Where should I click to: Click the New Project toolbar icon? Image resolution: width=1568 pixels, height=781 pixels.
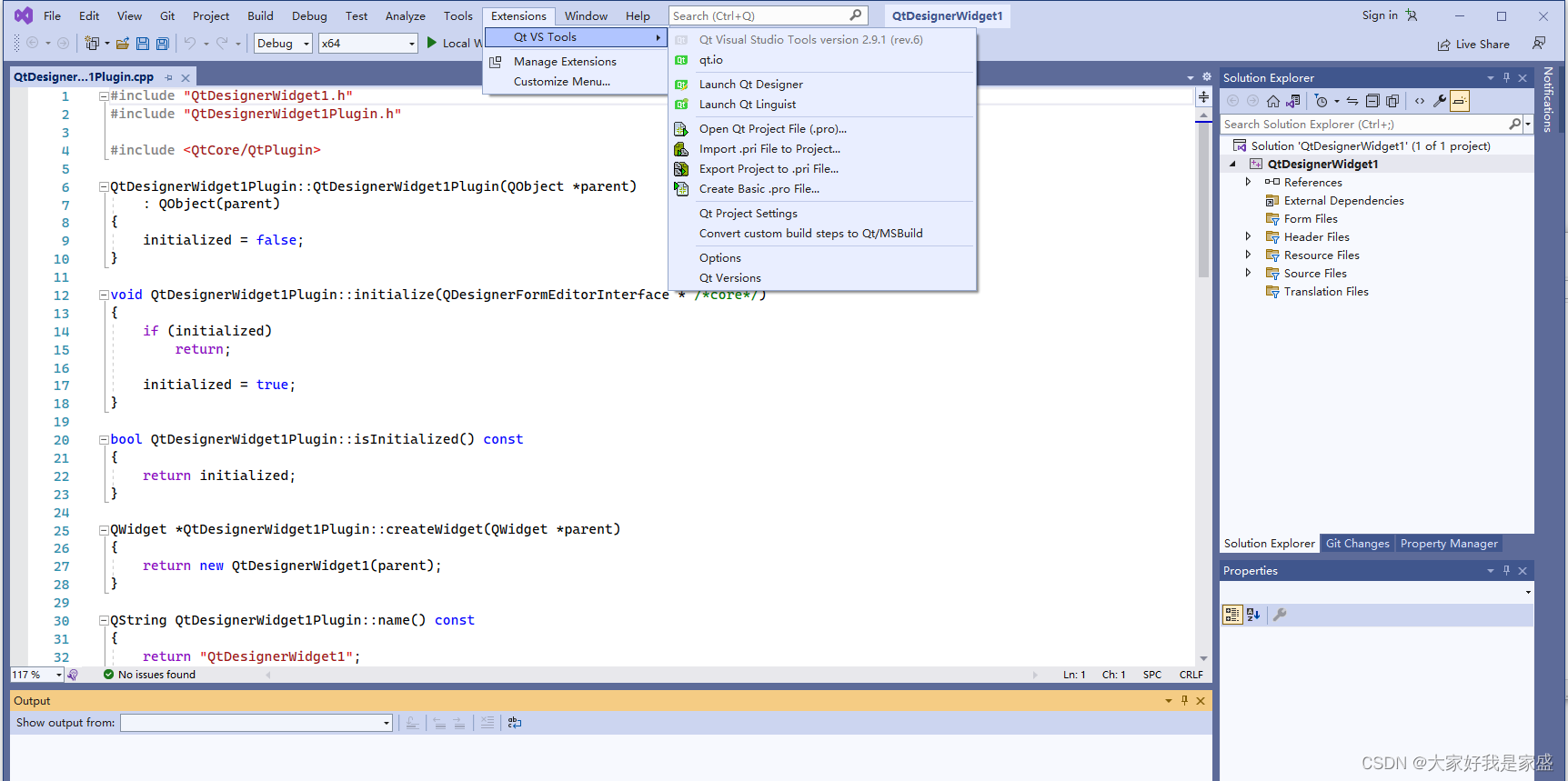[x=91, y=43]
